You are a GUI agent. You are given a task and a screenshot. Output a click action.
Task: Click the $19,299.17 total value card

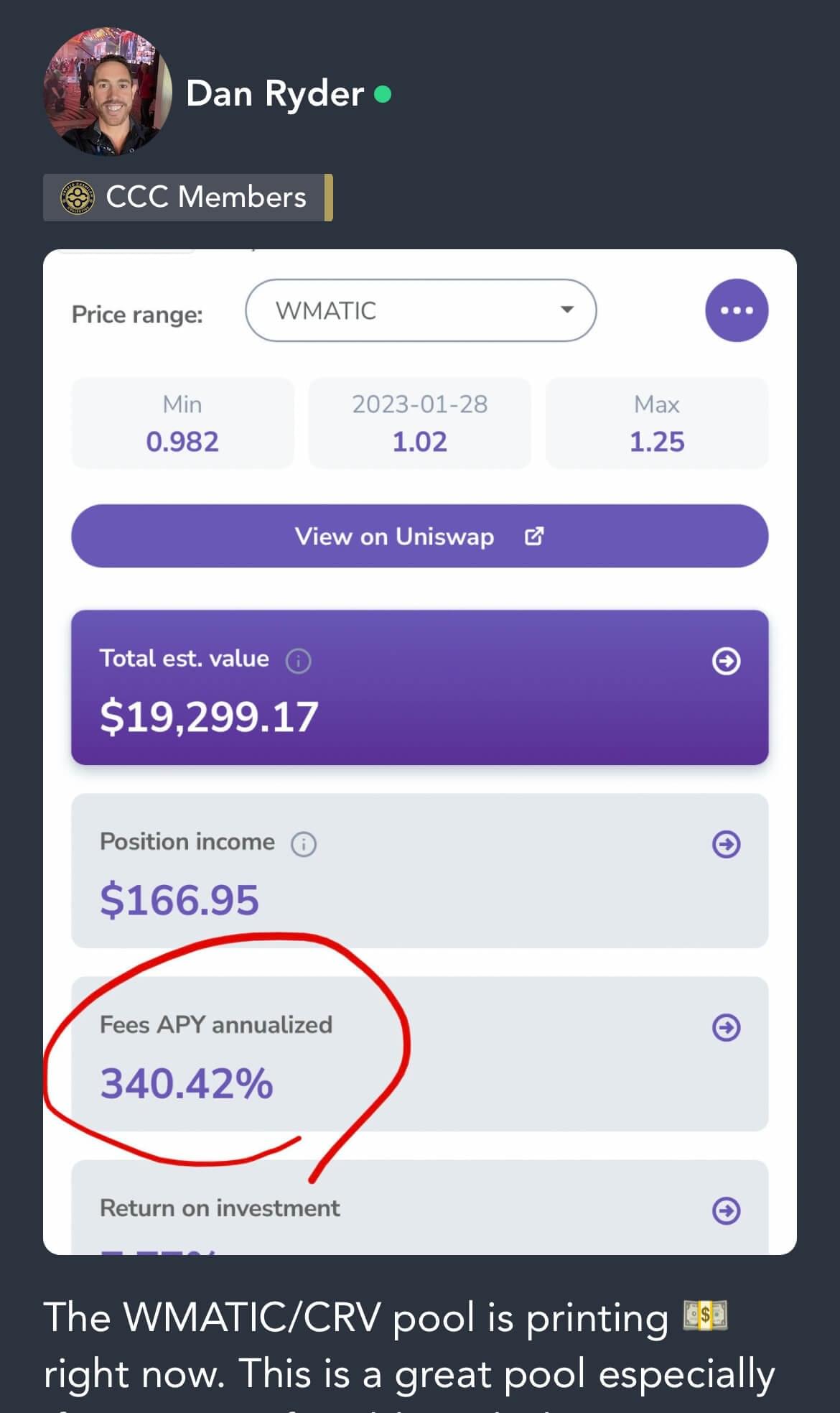tap(420, 687)
